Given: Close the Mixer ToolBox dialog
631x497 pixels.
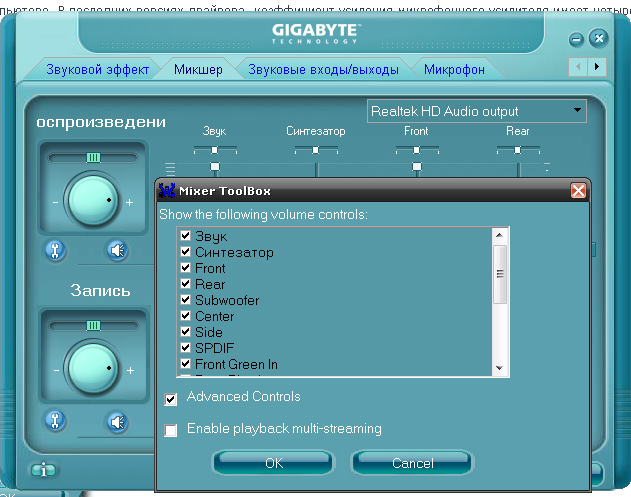Looking at the screenshot, I should 578,190.
